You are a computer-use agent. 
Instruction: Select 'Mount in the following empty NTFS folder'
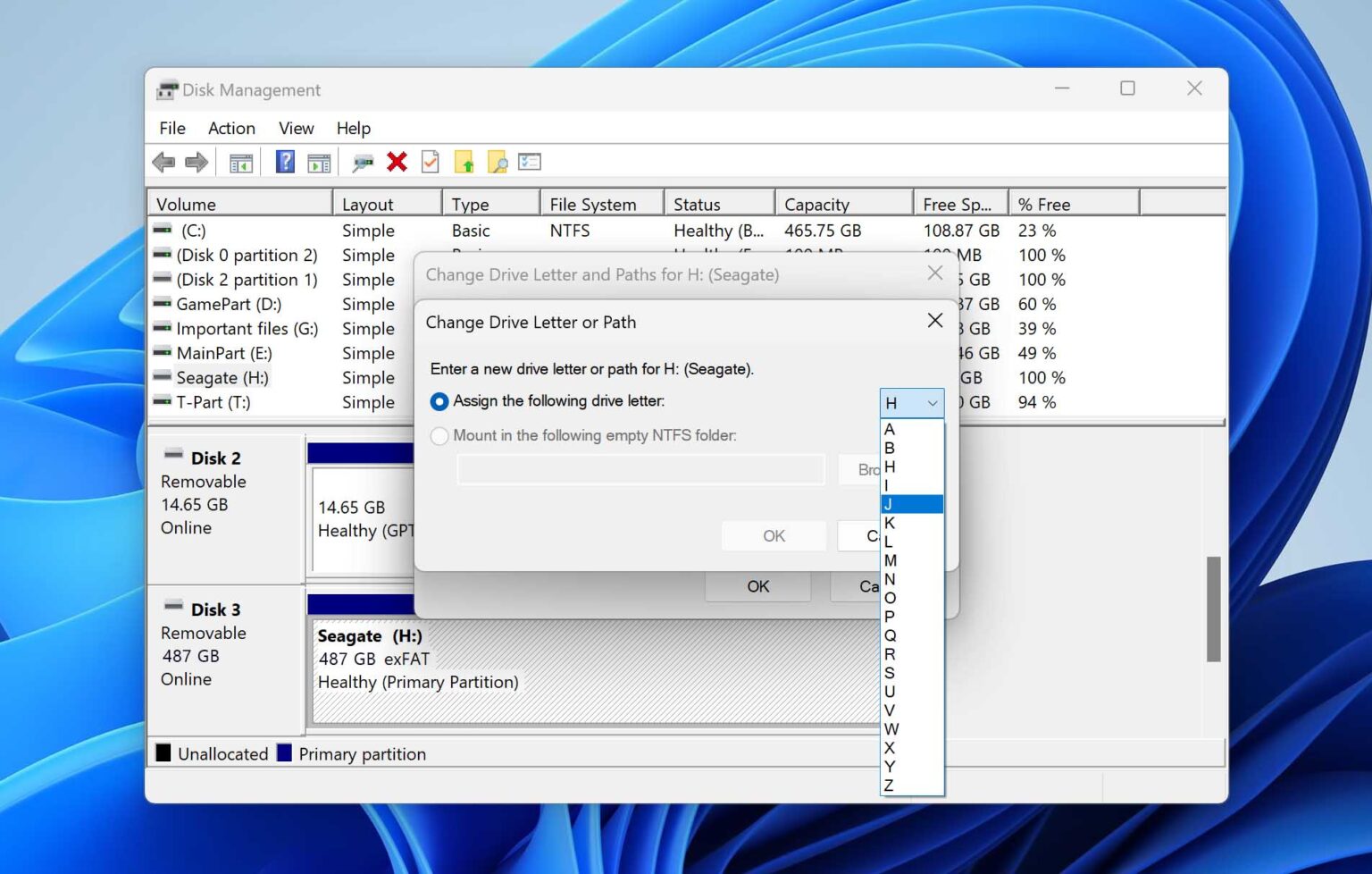click(439, 436)
